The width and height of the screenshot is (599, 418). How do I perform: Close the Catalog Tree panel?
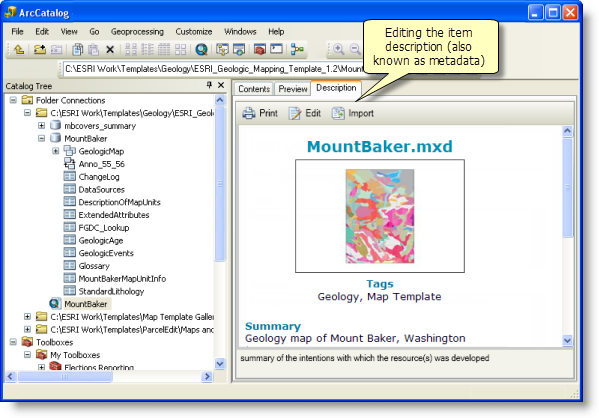coord(221,85)
